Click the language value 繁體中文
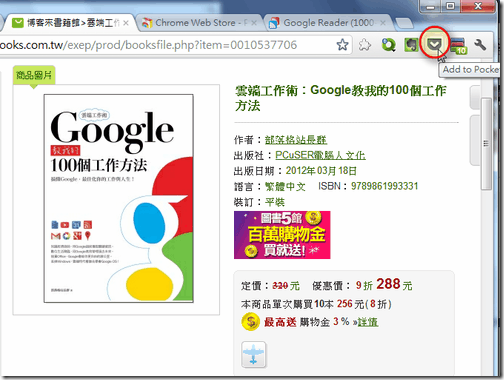 (285, 186)
